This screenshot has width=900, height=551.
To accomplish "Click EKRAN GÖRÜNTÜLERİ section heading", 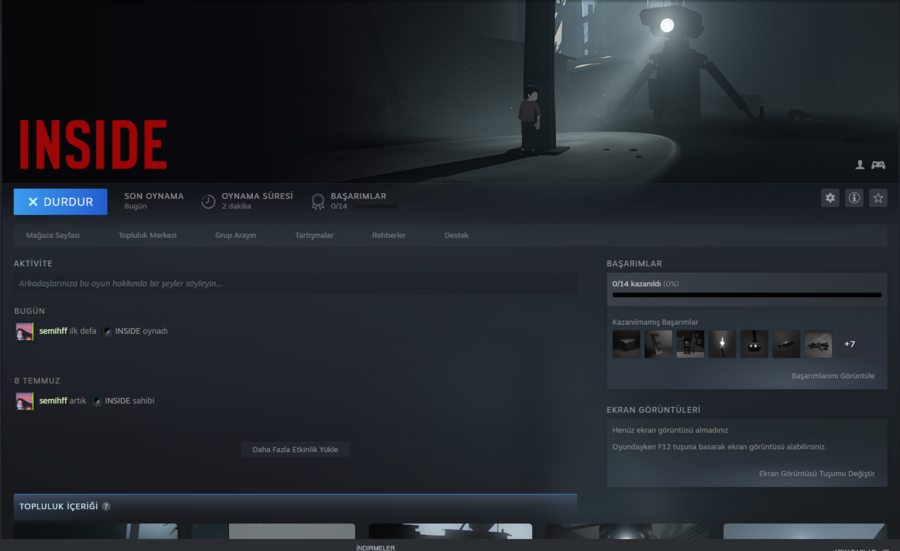I will click(653, 410).
